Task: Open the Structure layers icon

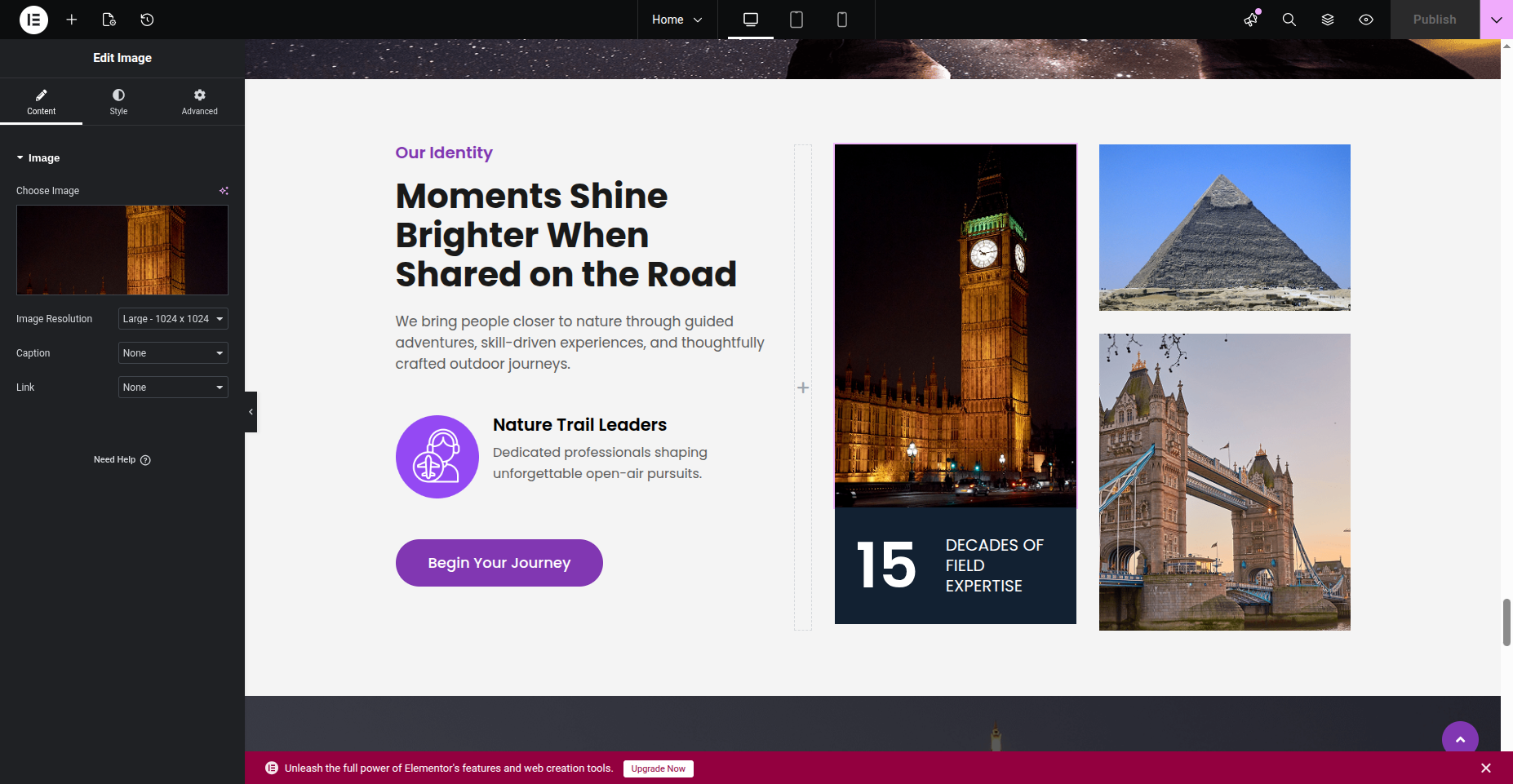Action: point(1328,20)
